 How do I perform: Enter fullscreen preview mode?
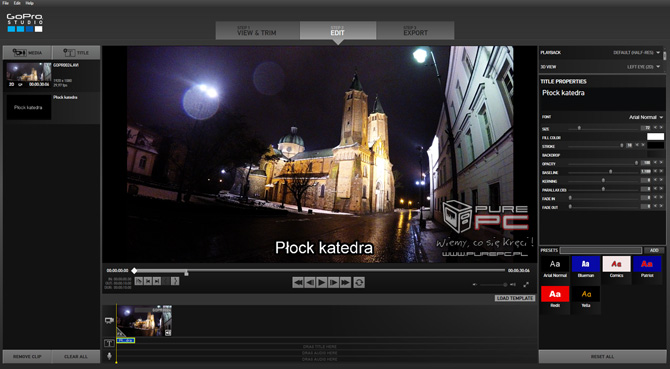[526, 284]
